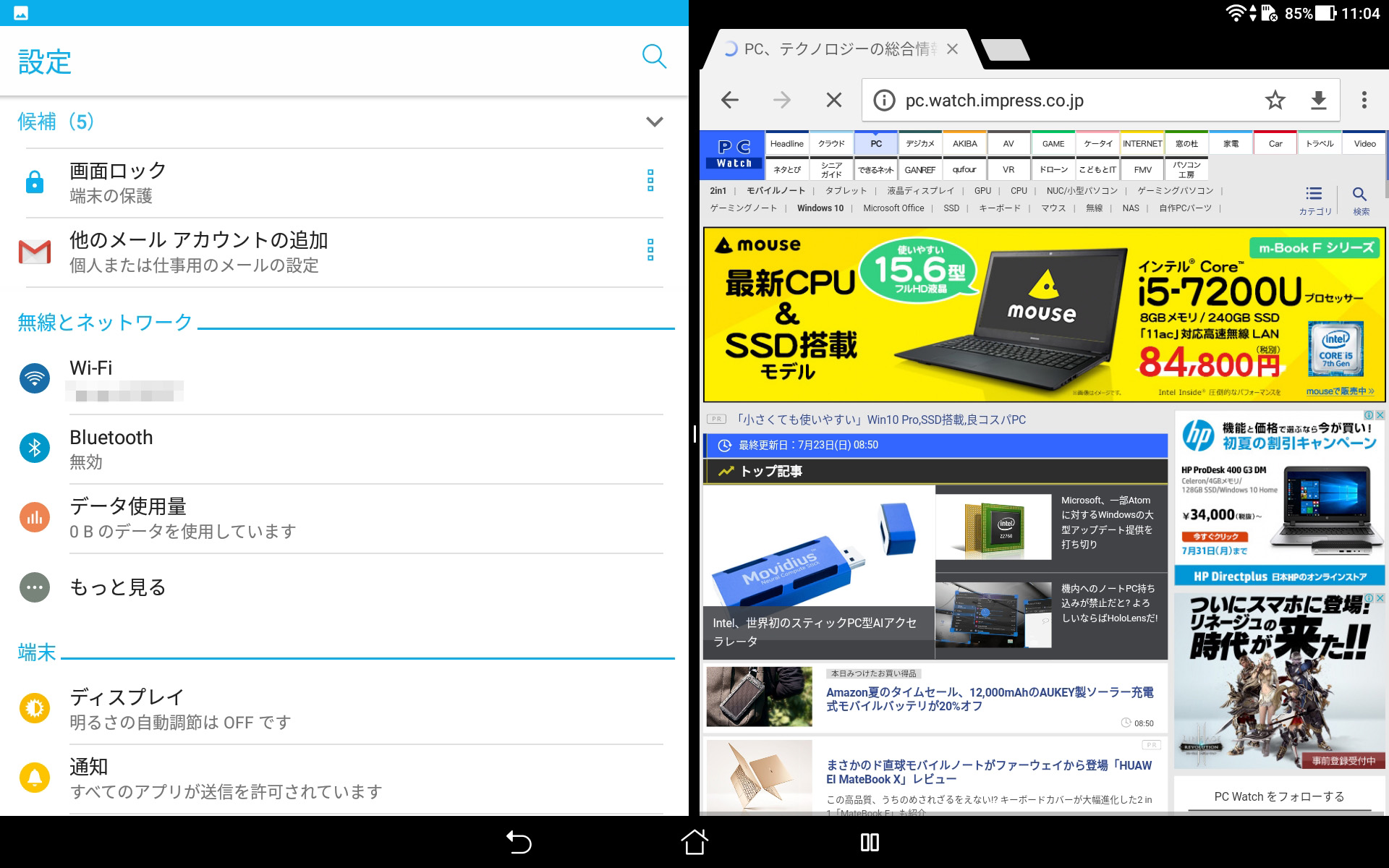Tap the Android back button

(x=519, y=843)
